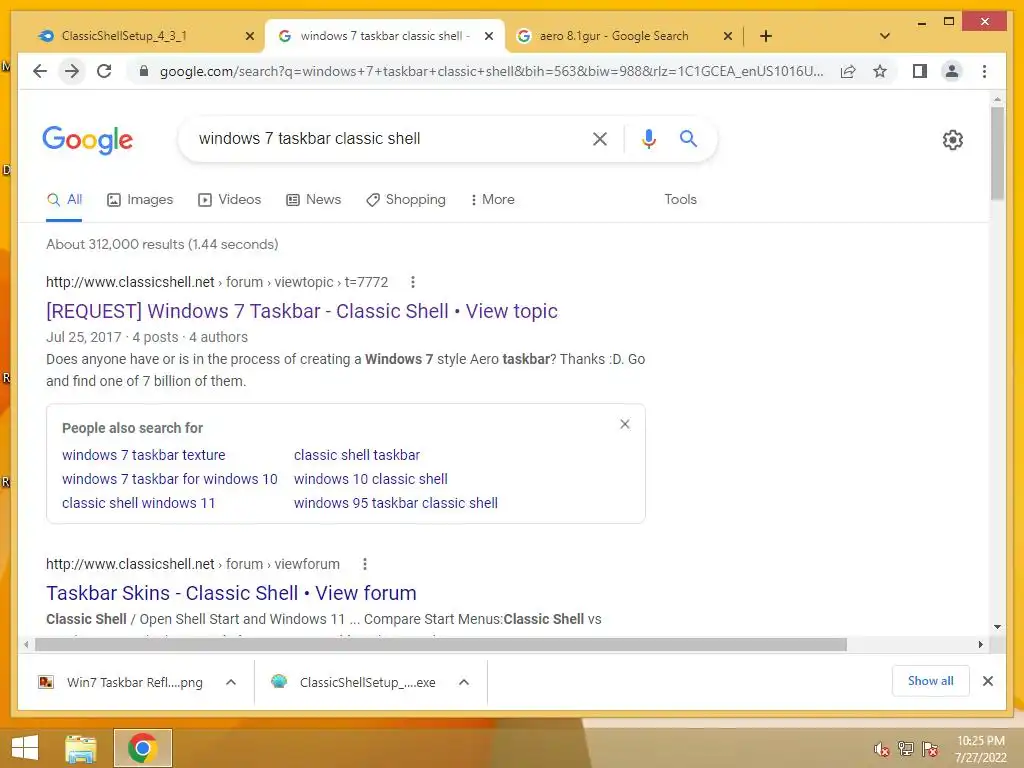This screenshot has height=768, width=1024.
Task: Close the aero 8.1gur Google Search tab
Action: (x=728, y=36)
